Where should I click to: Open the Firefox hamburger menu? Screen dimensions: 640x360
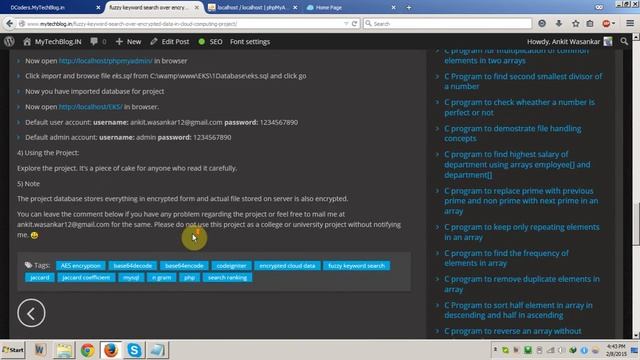point(630,24)
